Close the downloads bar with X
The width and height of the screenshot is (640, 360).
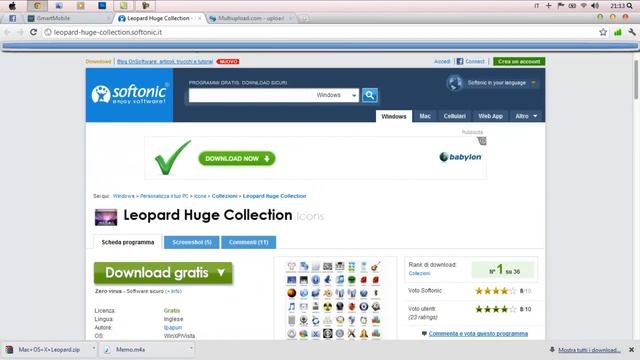631,350
